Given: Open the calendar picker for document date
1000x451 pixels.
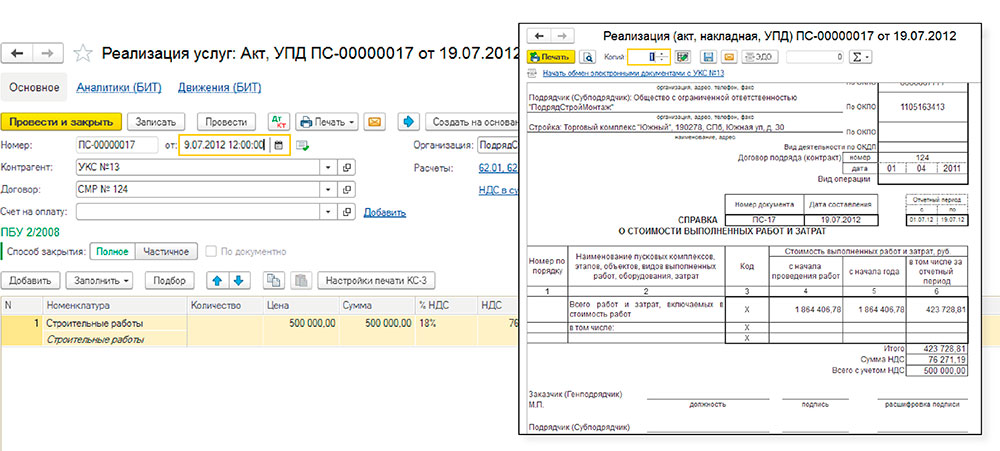Looking at the screenshot, I should [278, 145].
